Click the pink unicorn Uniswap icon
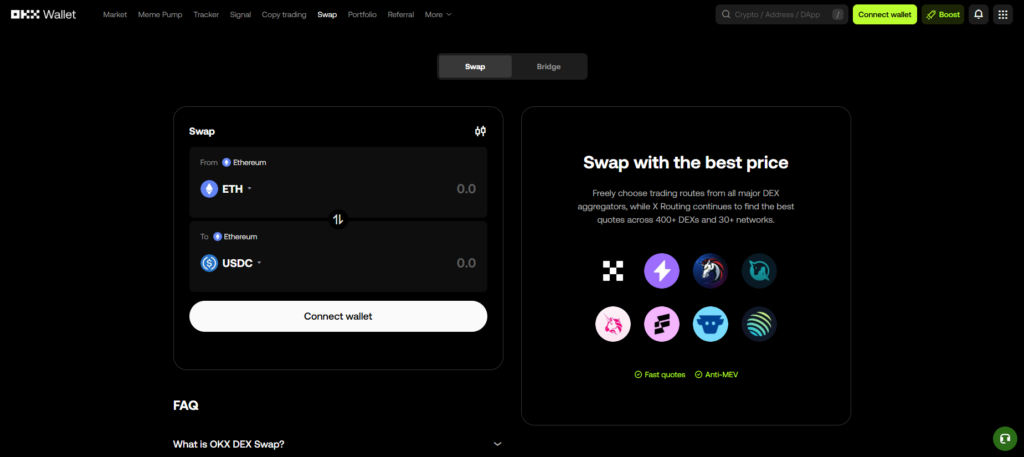The width and height of the screenshot is (1024, 457). (x=613, y=324)
